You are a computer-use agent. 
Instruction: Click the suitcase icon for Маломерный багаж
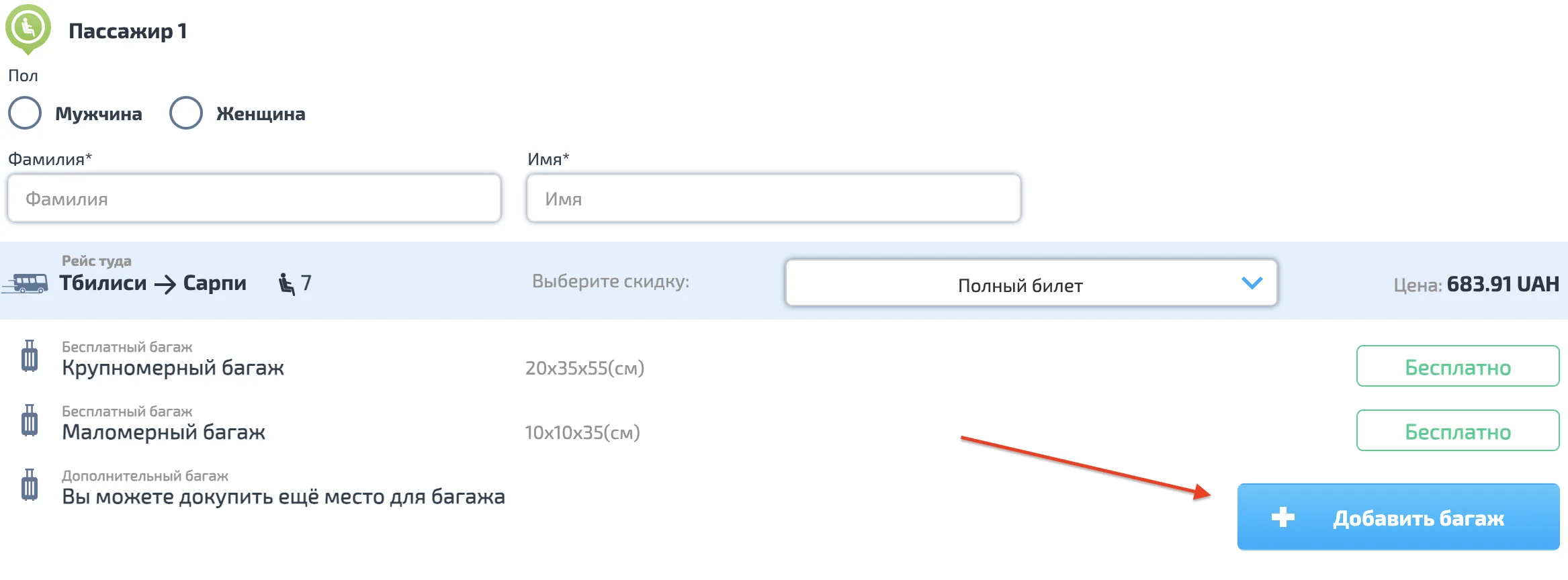(x=30, y=421)
